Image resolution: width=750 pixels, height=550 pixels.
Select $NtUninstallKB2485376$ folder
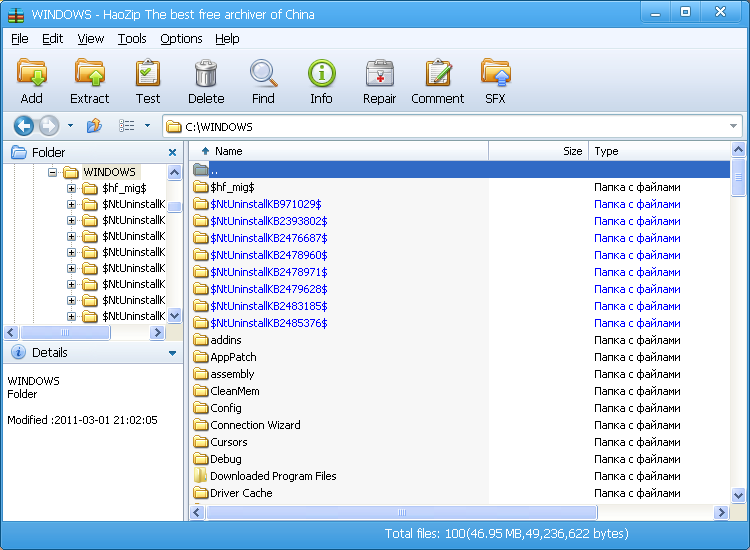(x=269, y=323)
